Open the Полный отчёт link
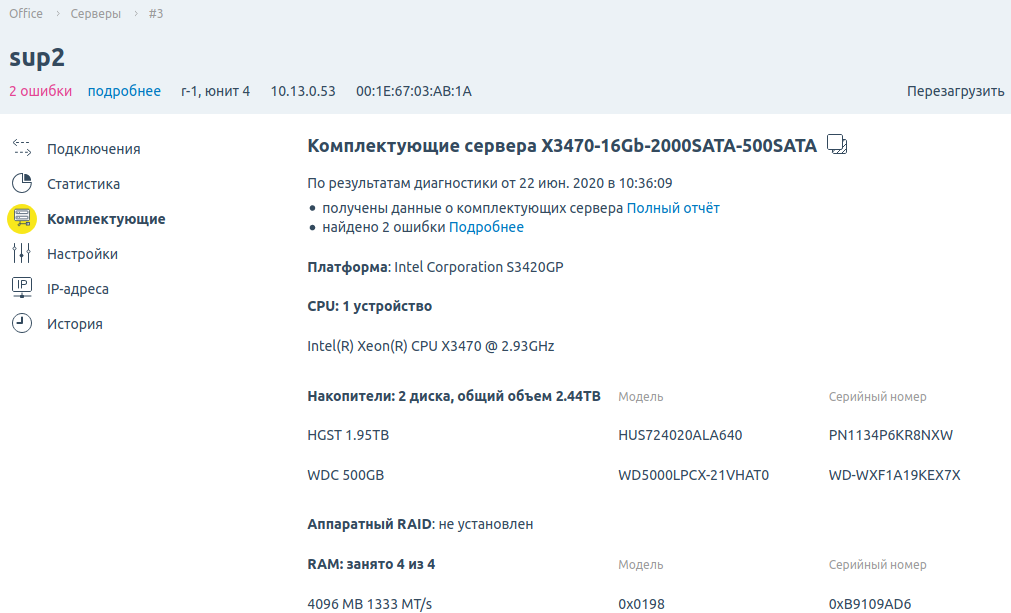 (x=673, y=208)
